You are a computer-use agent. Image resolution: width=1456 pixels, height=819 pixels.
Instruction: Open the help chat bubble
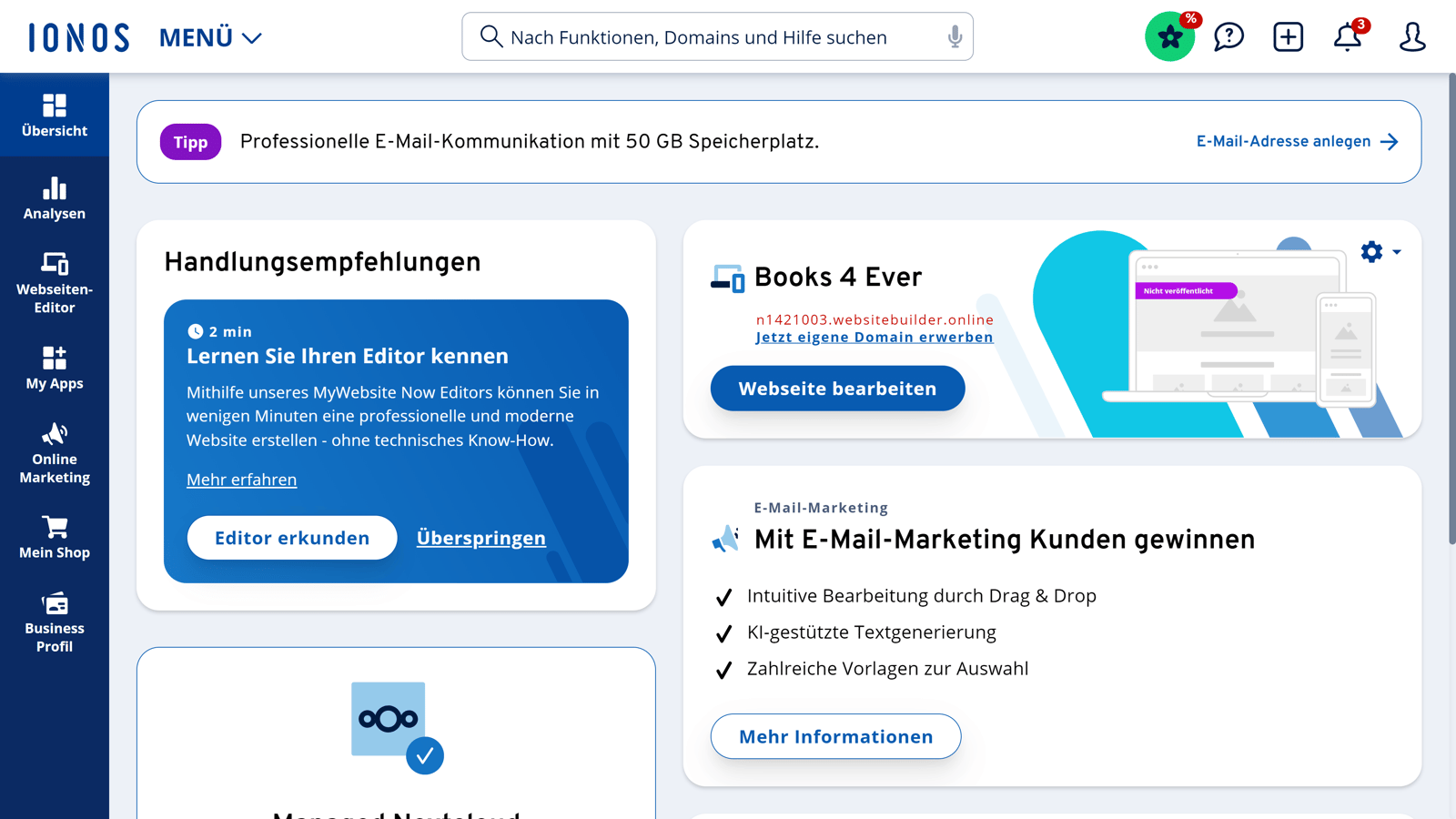[1228, 36]
